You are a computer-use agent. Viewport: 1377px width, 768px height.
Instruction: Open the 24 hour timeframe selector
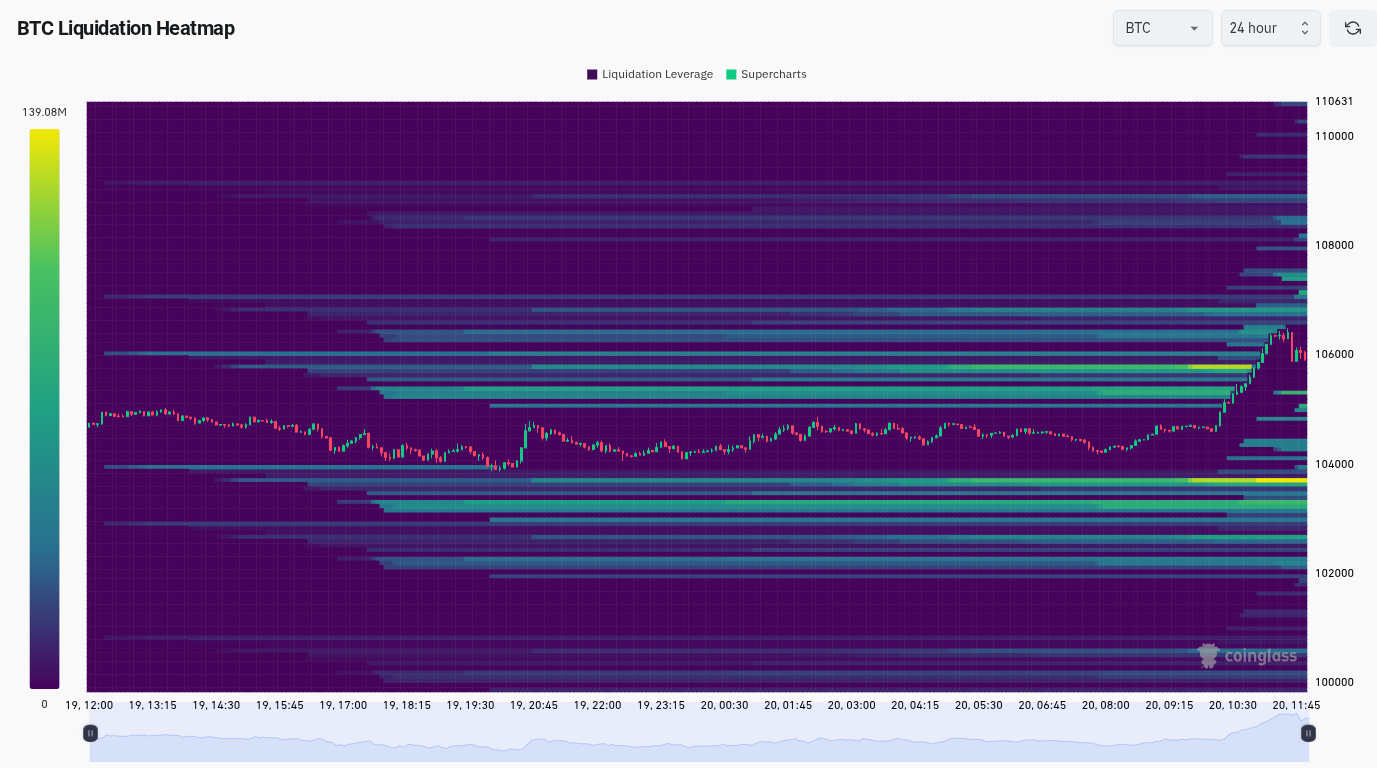point(1268,28)
